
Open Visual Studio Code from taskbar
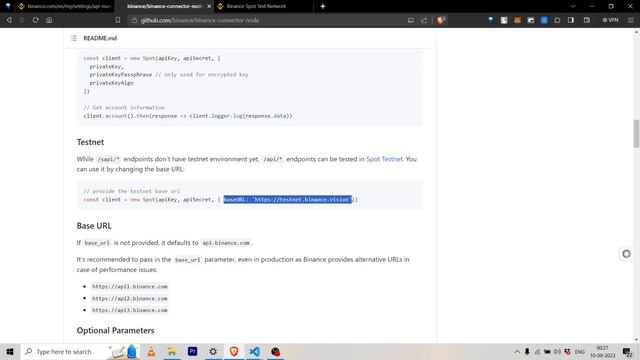pos(254,351)
